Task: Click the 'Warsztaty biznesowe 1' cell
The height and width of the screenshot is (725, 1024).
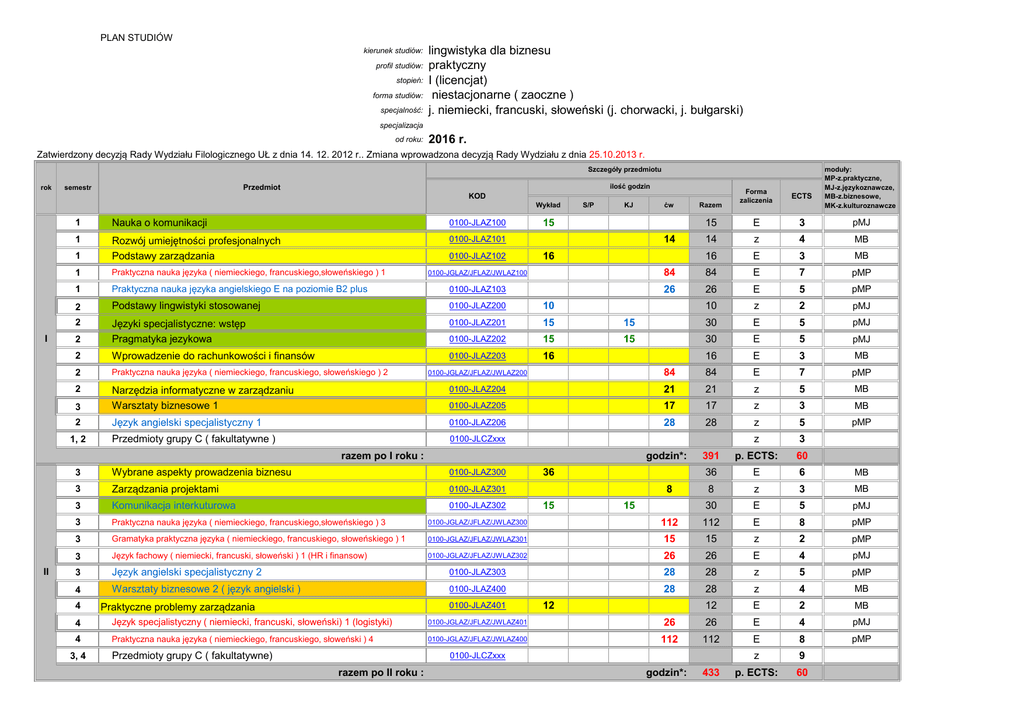Action: (164, 406)
